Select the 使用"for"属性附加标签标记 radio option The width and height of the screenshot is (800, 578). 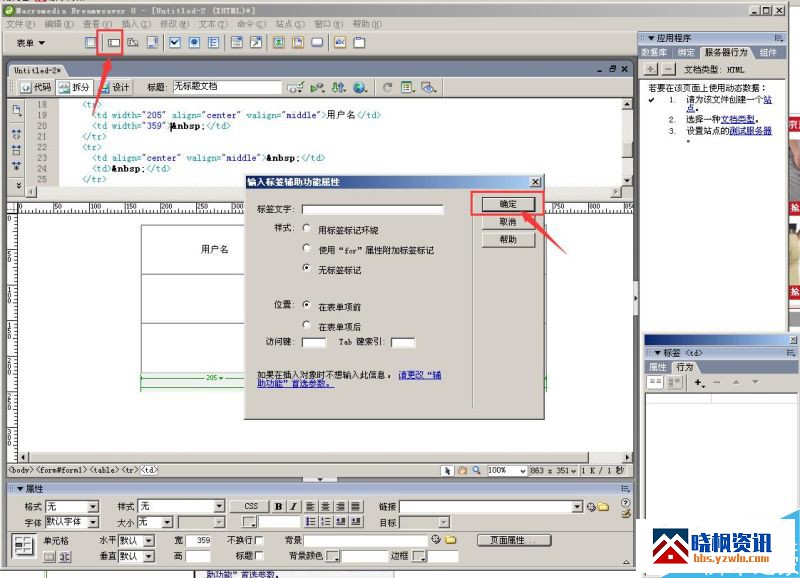(x=307, y=248)
